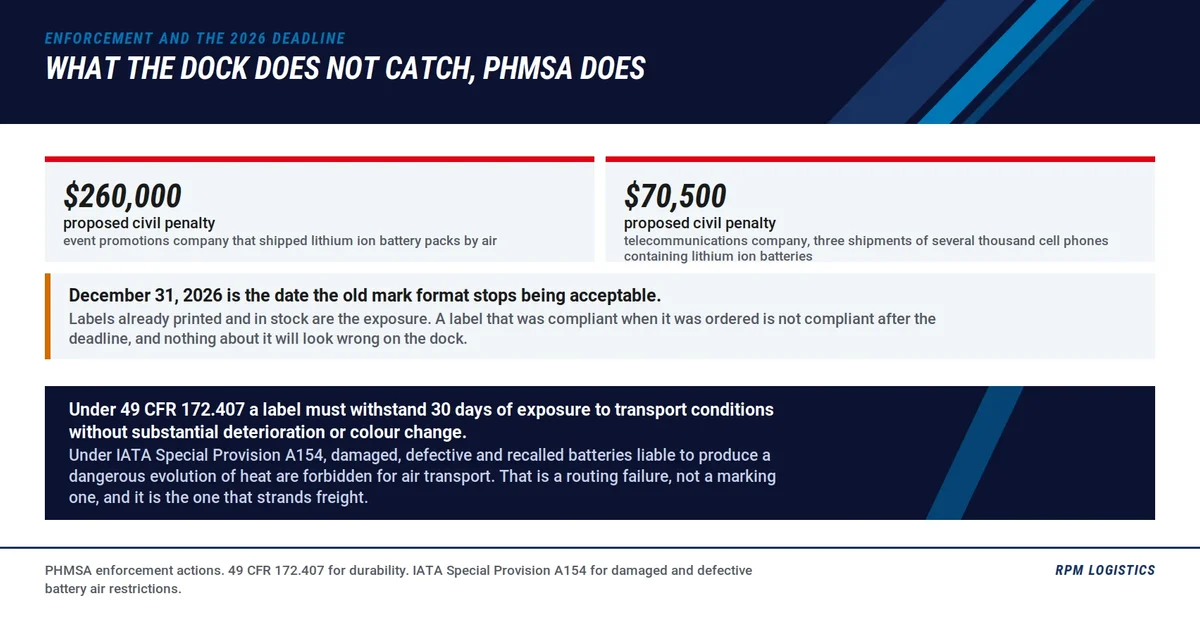Select the telecommunications company description text

pos(866,248)
